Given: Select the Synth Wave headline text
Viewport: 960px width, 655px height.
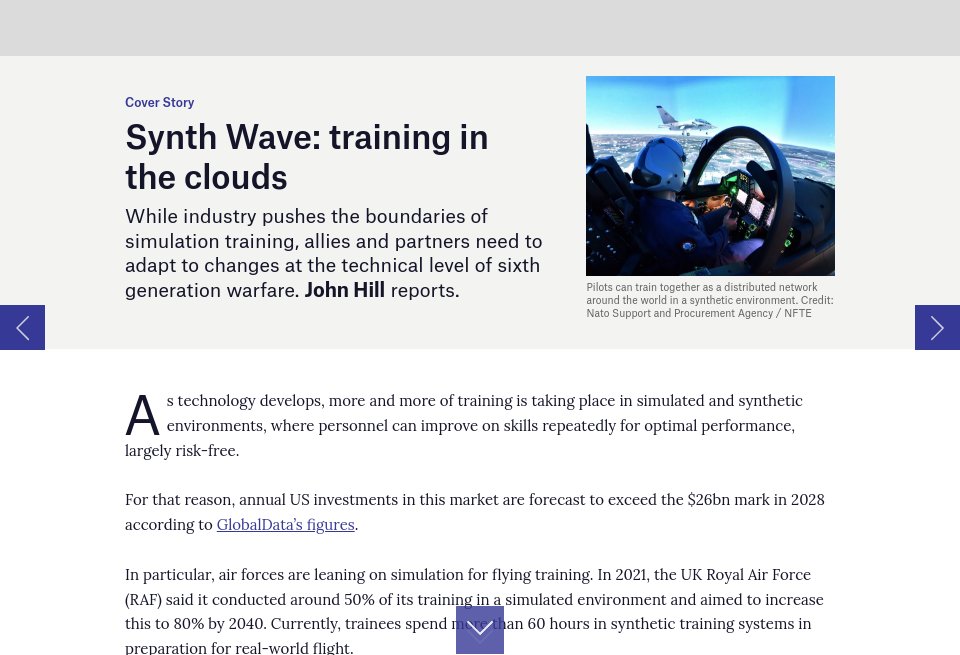Looking at the screenshot, I should tap(306, 156).
